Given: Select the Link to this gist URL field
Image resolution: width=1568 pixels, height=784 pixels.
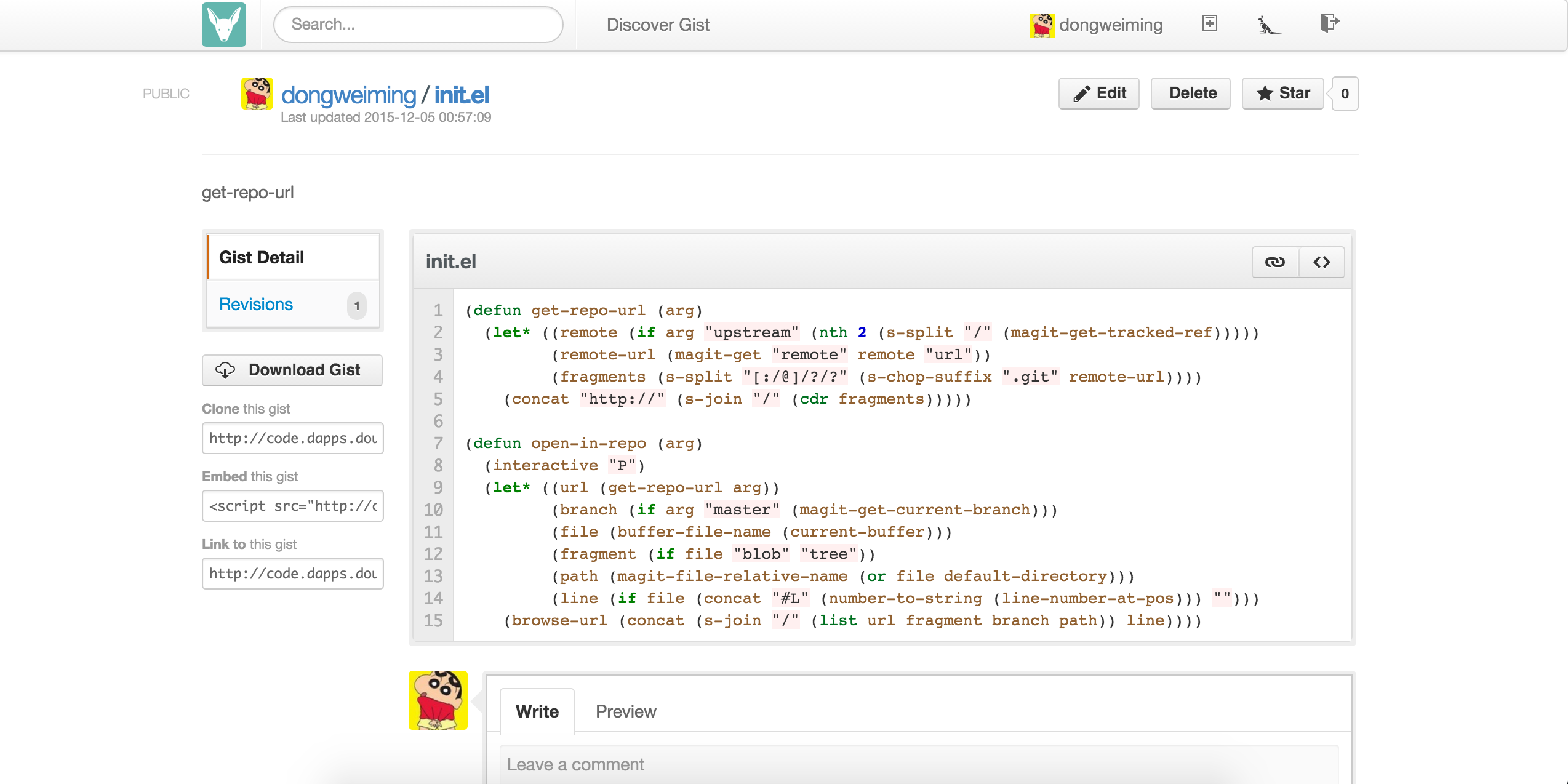Looking at the screenshot, I should (x=293, y=574).
